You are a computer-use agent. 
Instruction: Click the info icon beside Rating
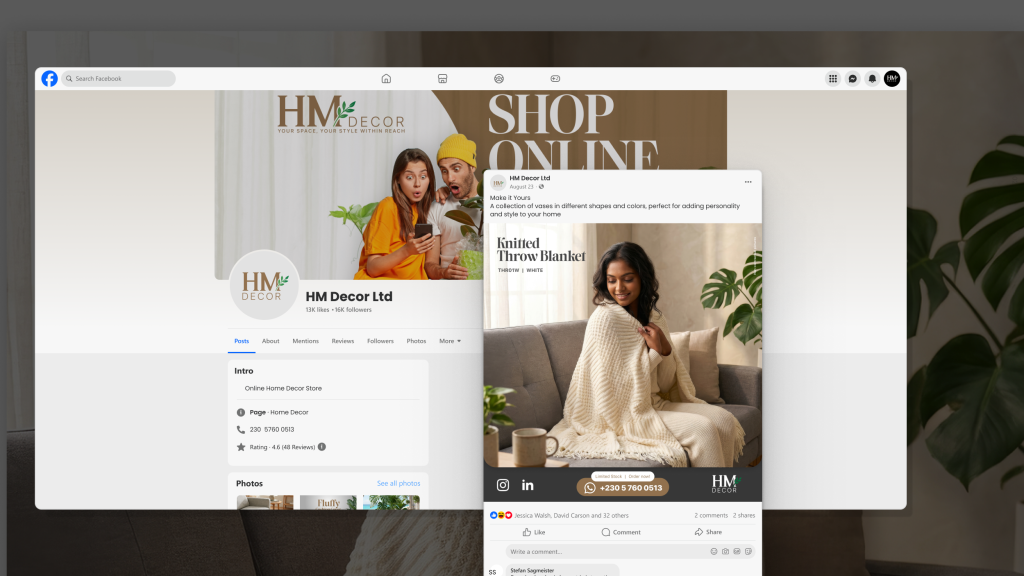tap(322, 447)
